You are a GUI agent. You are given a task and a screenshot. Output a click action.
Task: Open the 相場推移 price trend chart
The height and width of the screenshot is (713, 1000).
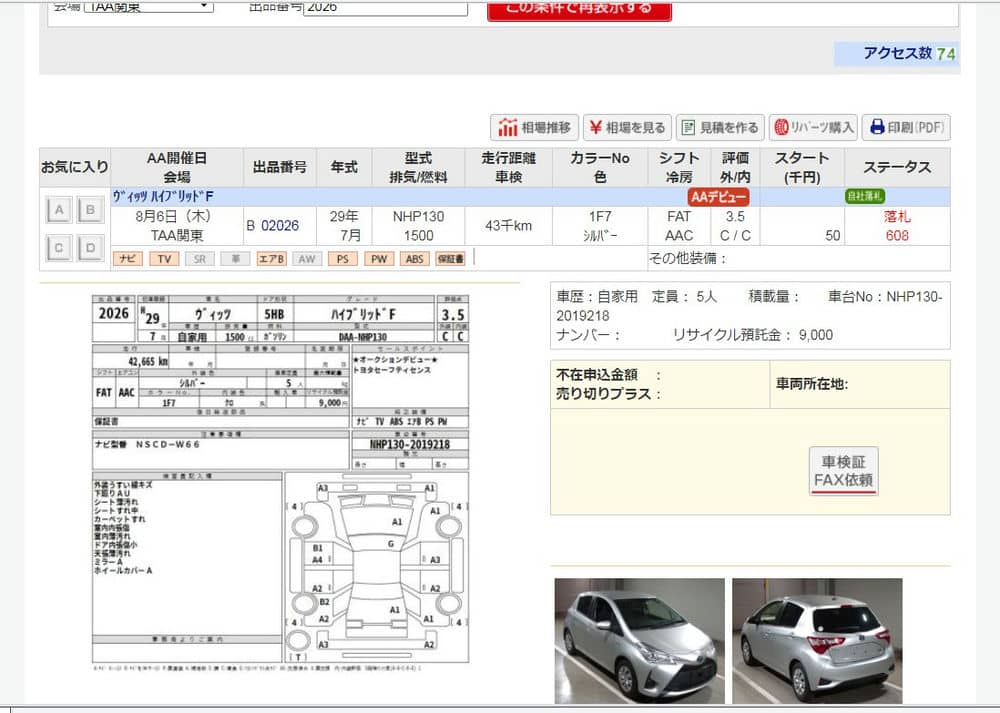(534, 128)
